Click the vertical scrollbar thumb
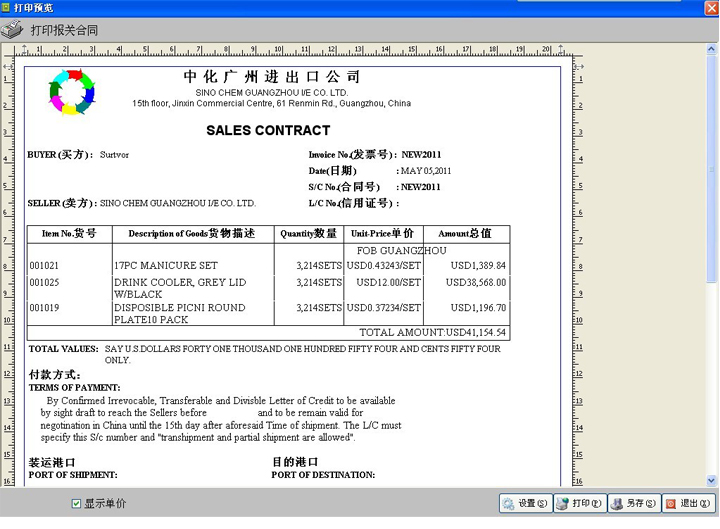Screen dimensions: 720x529 pos(711,169)
